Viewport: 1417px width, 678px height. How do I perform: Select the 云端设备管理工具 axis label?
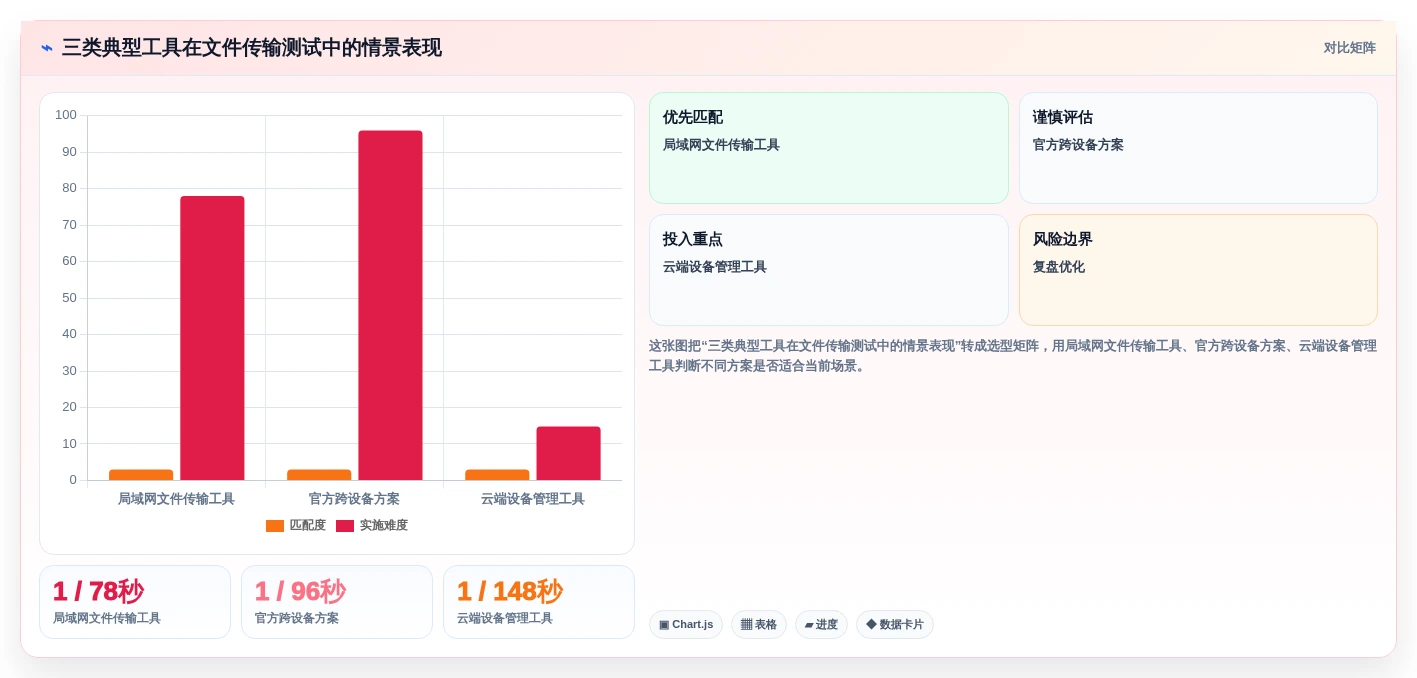532,499
